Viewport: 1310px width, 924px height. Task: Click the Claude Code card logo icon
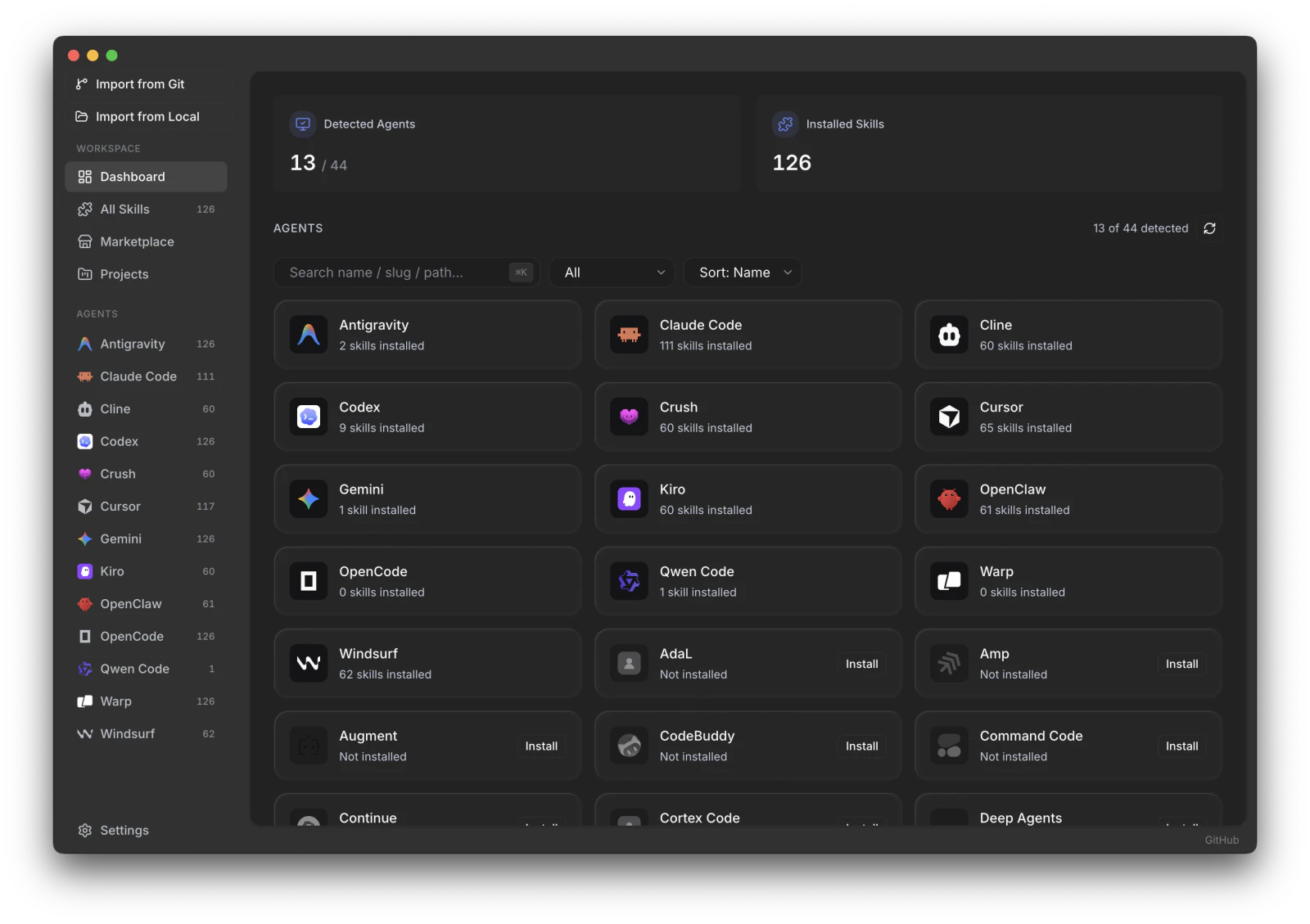629,335
